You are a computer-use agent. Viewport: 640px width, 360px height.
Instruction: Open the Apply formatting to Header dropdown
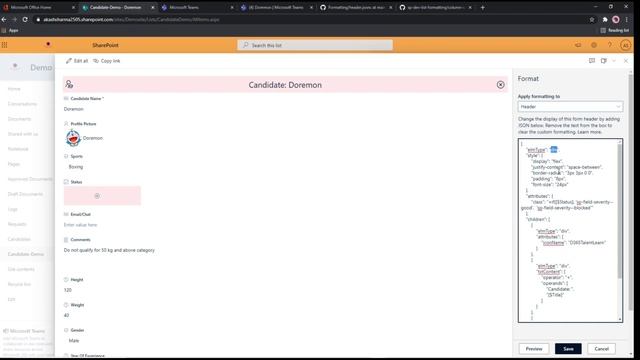(x=570, y=107)
